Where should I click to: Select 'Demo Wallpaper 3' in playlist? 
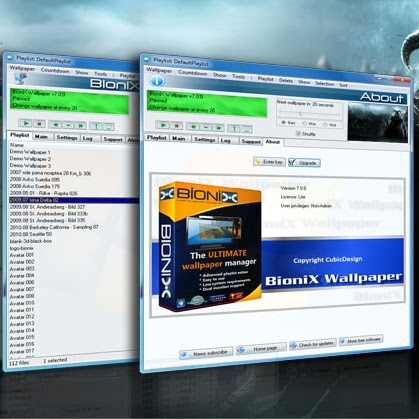tap(30, 166)
